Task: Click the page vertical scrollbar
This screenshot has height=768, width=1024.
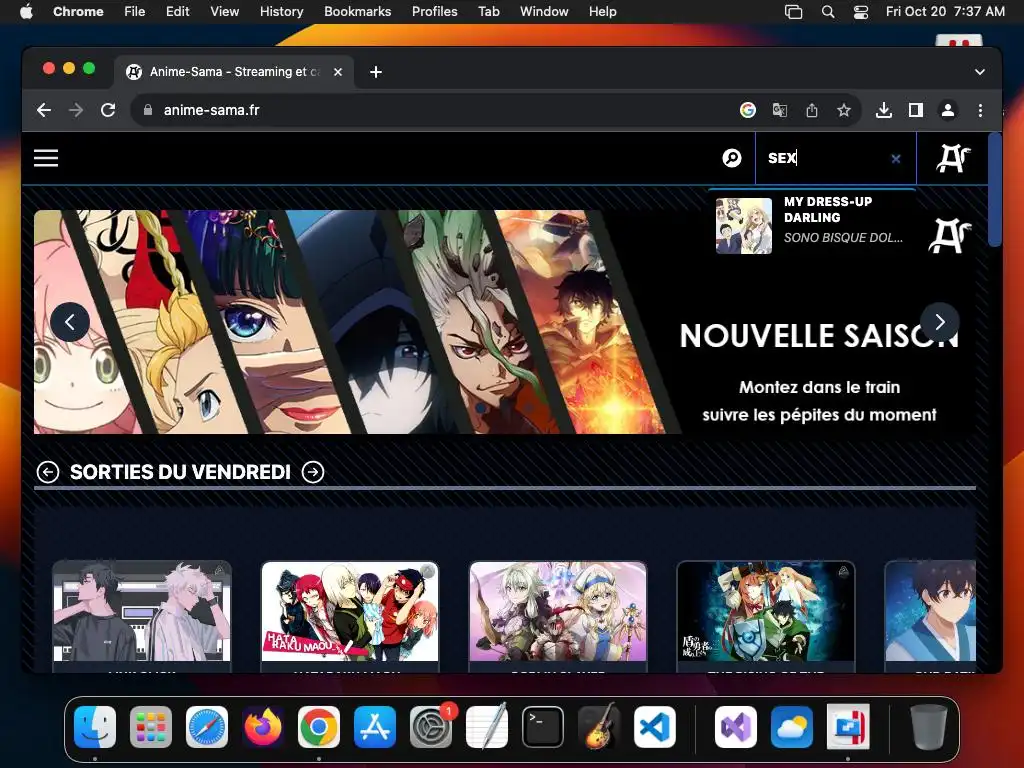Action: [995, 189]
